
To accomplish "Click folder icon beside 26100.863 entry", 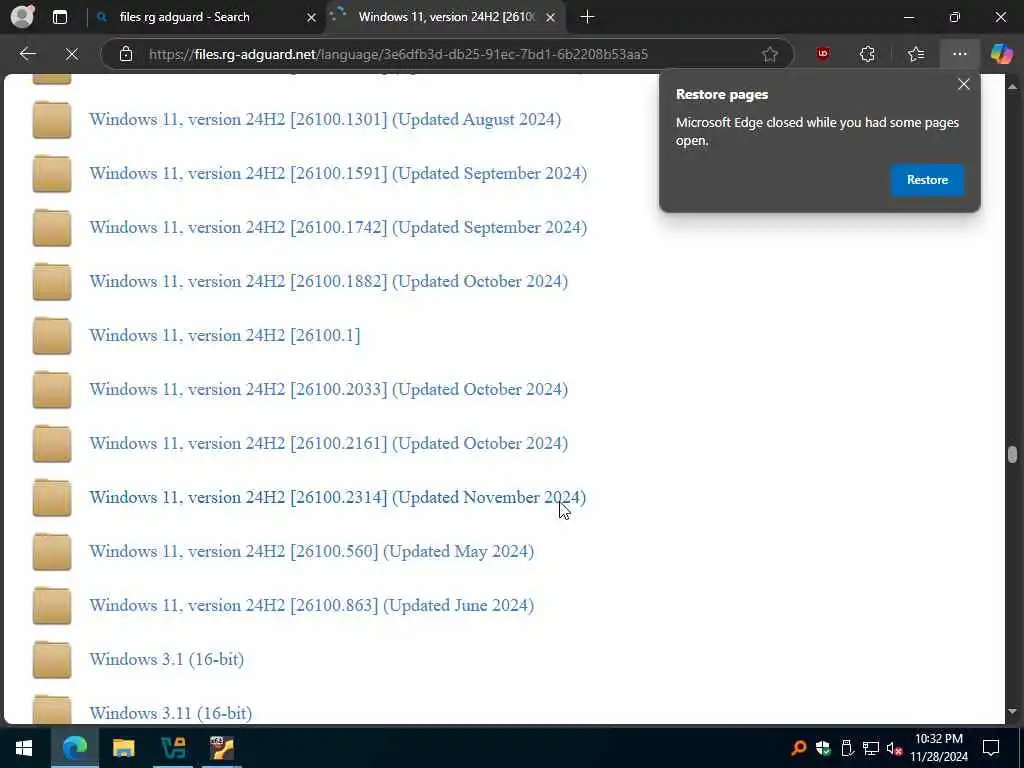I will tap(52, 605).
